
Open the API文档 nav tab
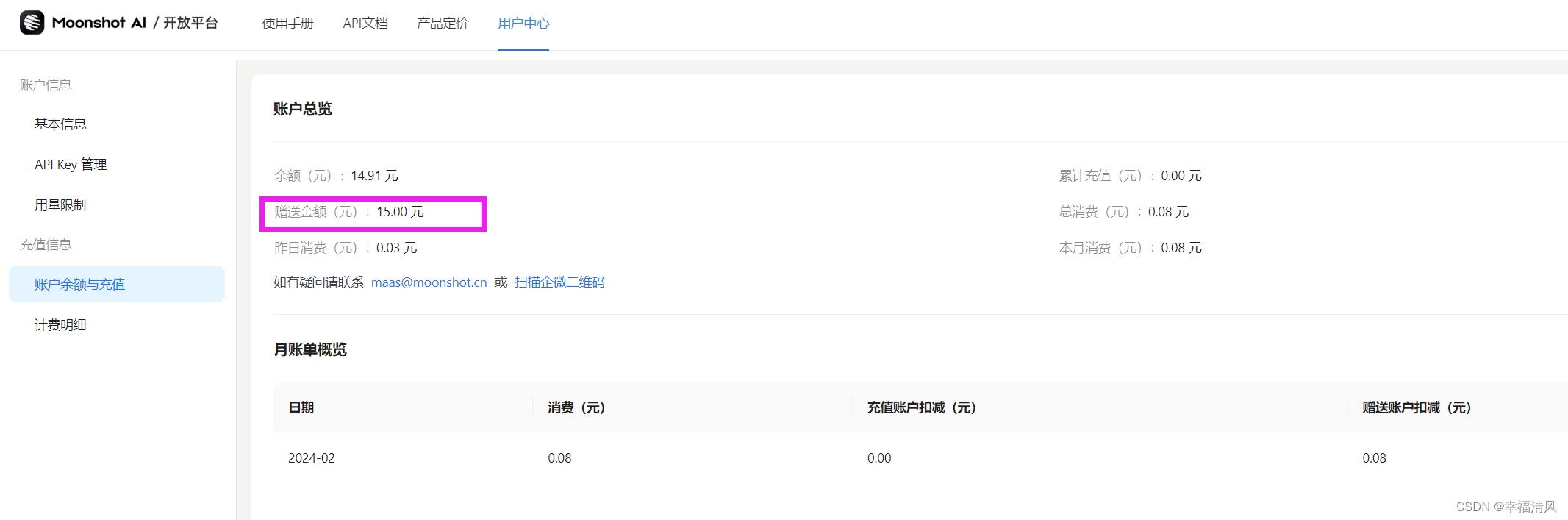365,24
